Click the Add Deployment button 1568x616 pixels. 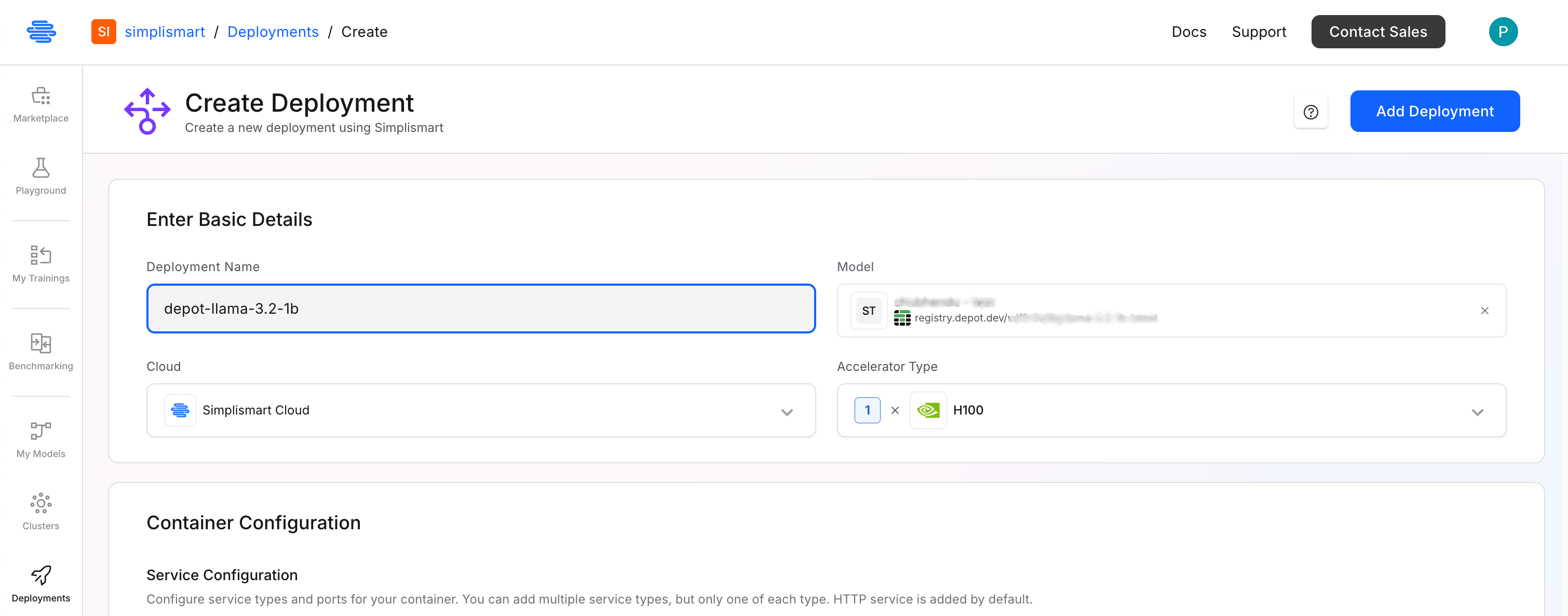[x=1435, y=111]
